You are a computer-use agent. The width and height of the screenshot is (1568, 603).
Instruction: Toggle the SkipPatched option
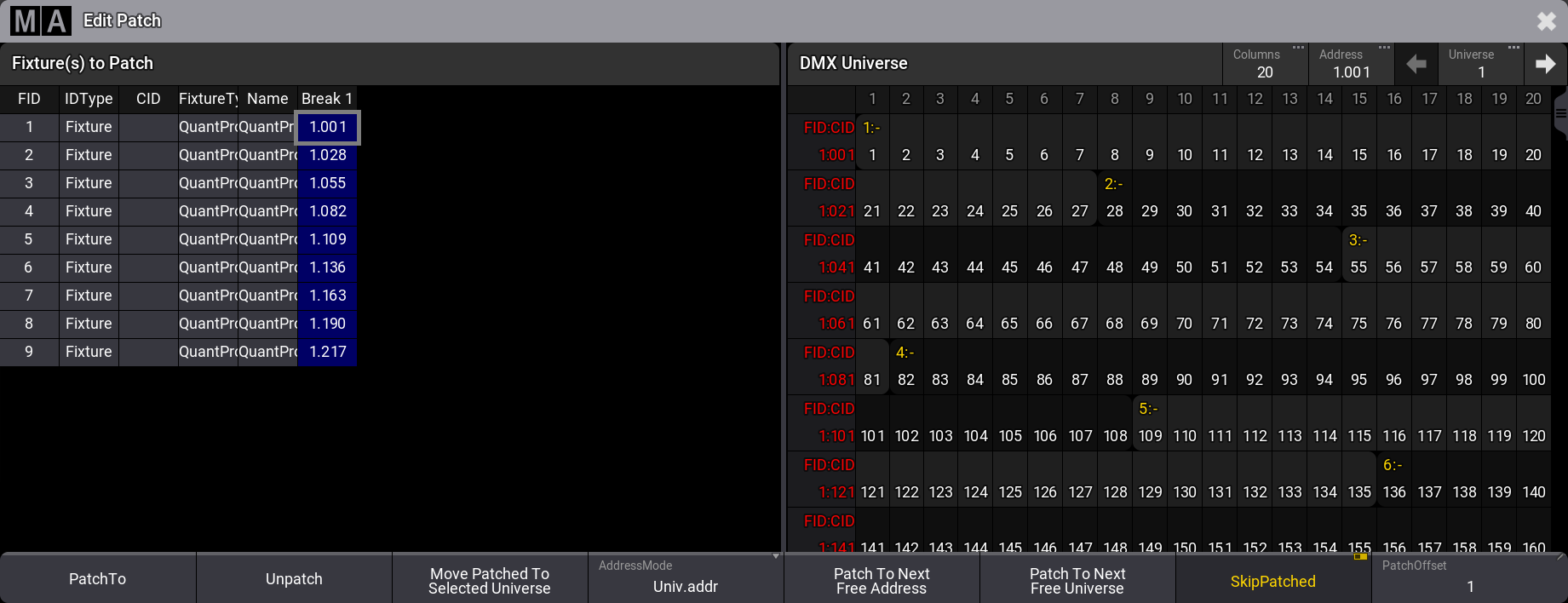click(x=1272, y=581)
